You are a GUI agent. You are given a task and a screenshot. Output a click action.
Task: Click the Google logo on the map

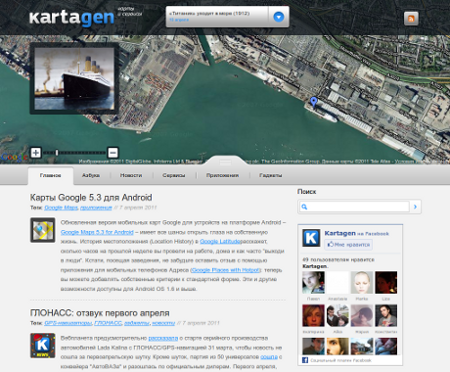pyautogui.click(x=14, y=157)
